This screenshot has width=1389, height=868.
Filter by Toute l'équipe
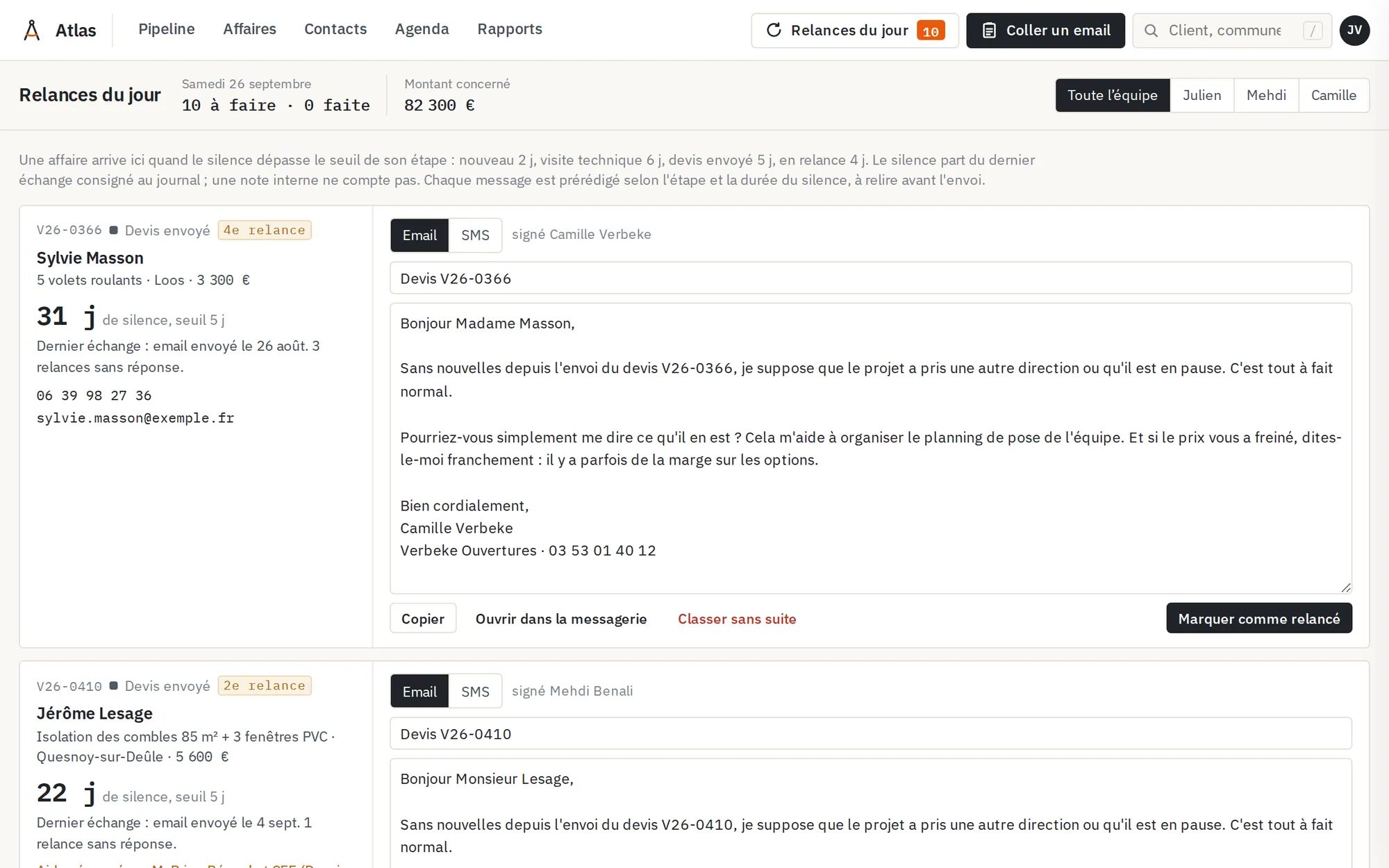(1113, 95)
